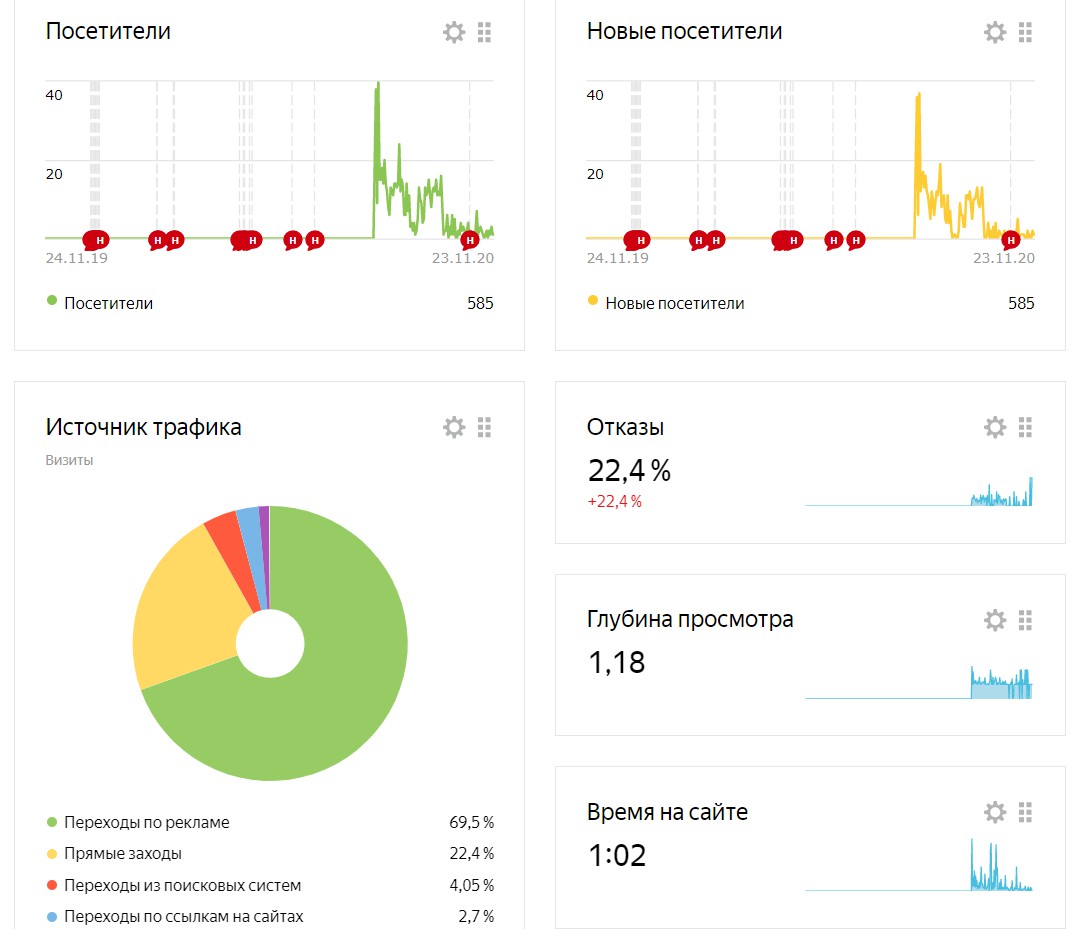The height and width of the screenshot is (929, 1072).
Task: Click the grid handle icon of Время на сайте widget
Action: click(1026, 812)
